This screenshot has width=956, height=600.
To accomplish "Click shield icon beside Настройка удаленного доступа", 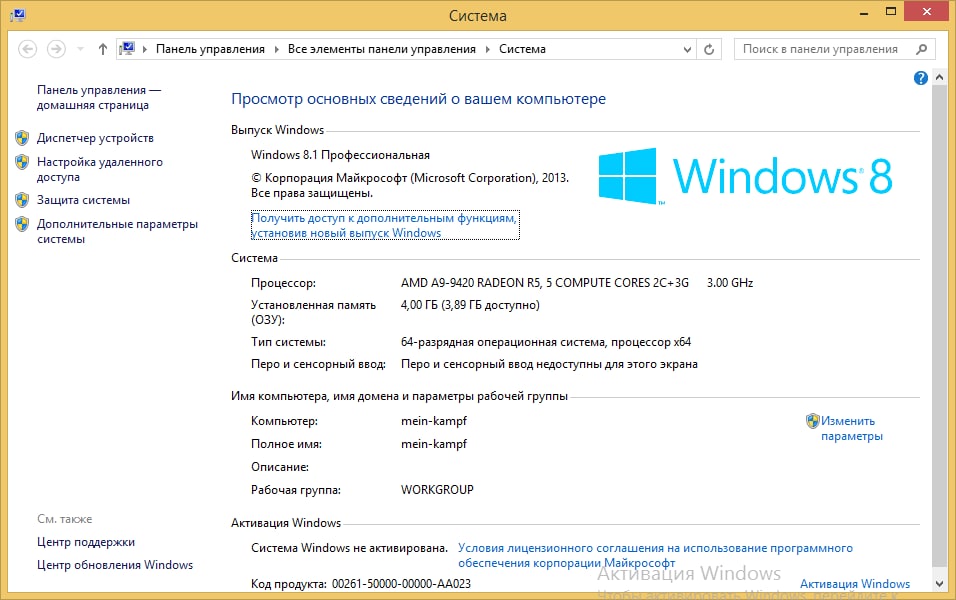I will tap(22, 162).
